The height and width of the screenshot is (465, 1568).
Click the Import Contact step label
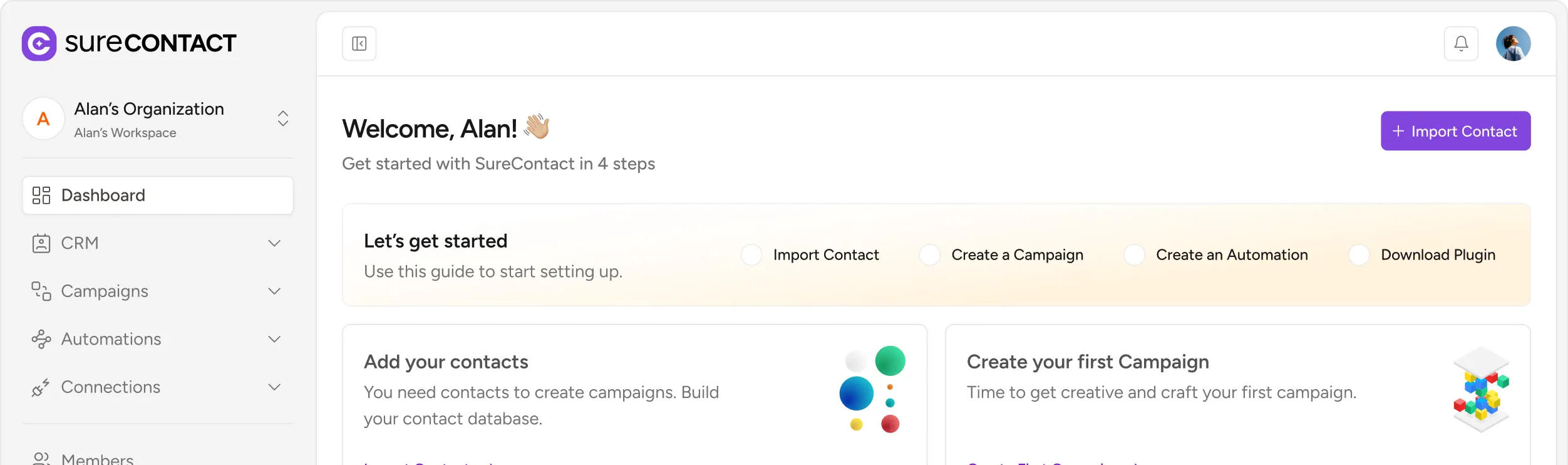tap(826, 255)
